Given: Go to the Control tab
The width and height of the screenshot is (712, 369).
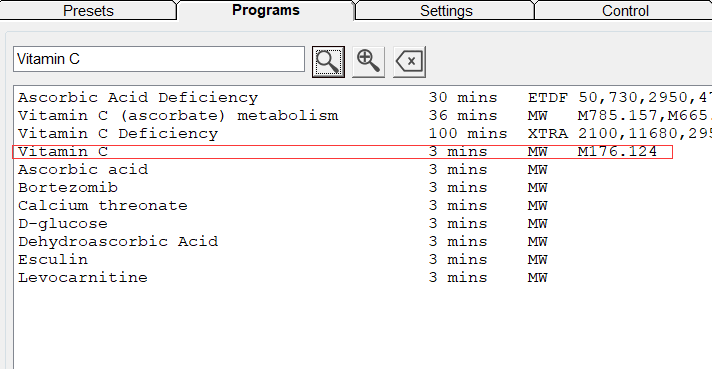Looking at the screenshot, I should tap(625, 10).
